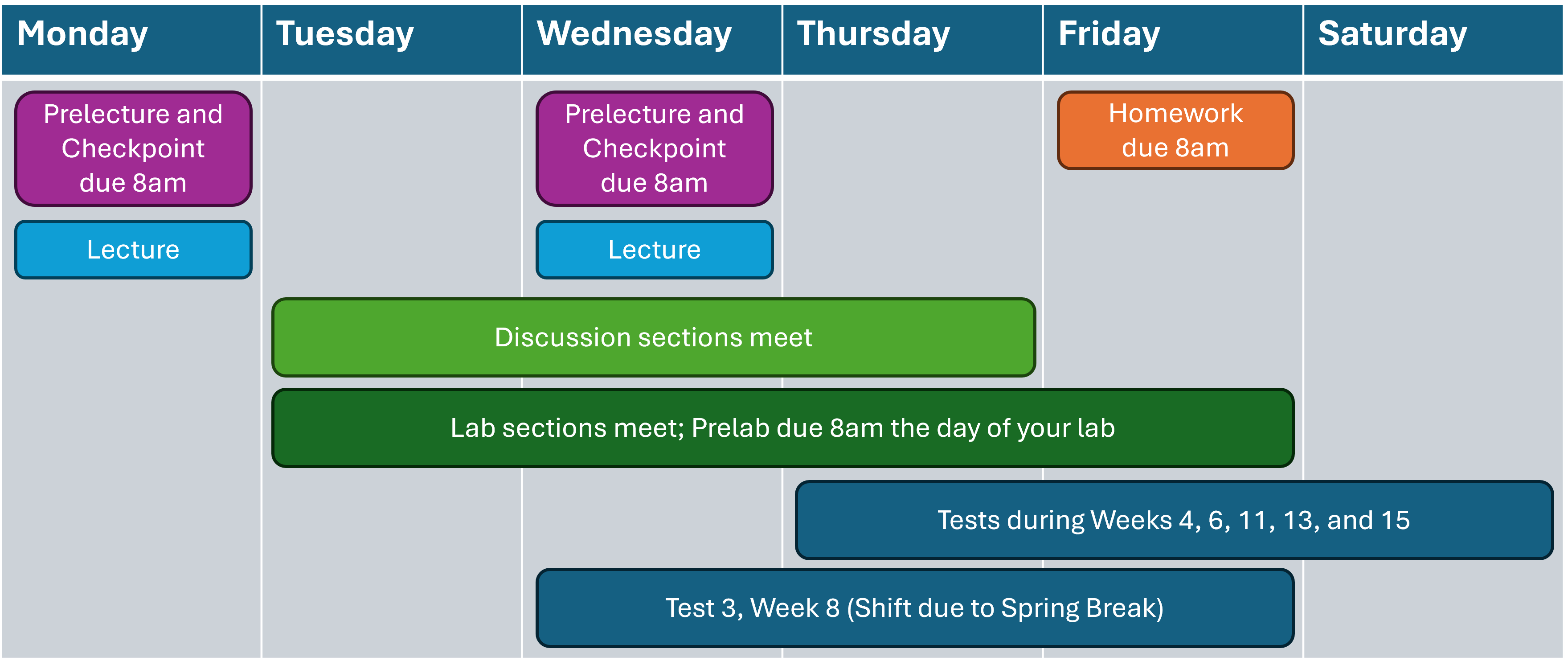The height and width of the screenshot is (661, 1568).
Task: Click the Discussion sections meet bar
Action: [653, 337]
